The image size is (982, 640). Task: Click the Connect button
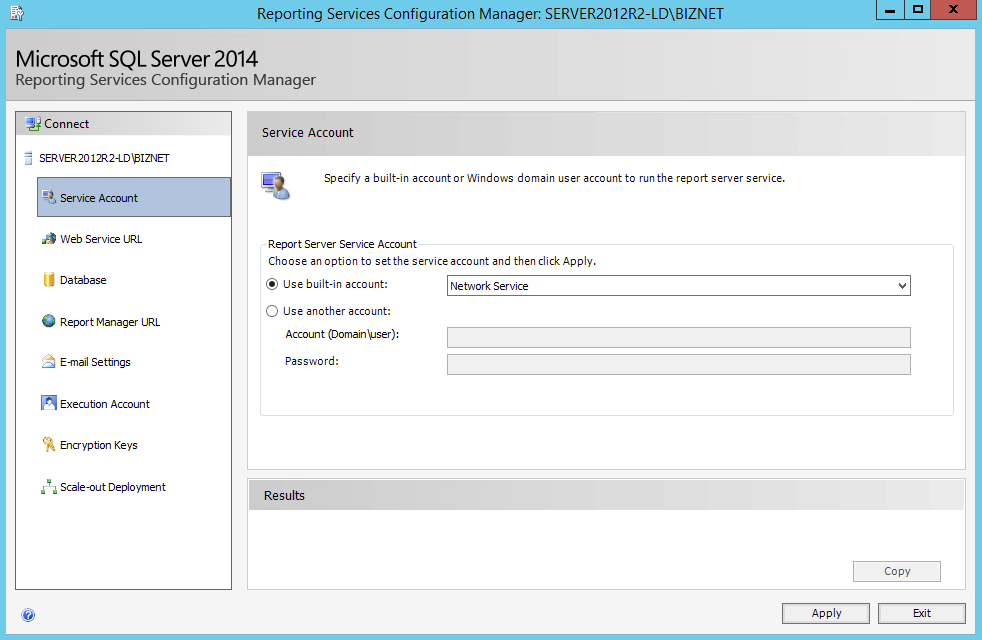(x=123, y=124)
